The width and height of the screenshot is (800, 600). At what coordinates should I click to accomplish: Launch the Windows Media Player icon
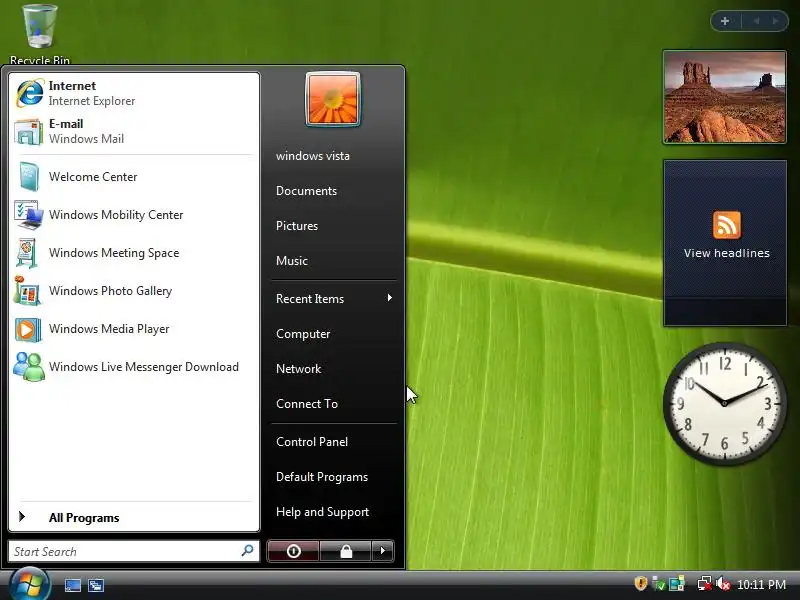[x=28, y=329]
